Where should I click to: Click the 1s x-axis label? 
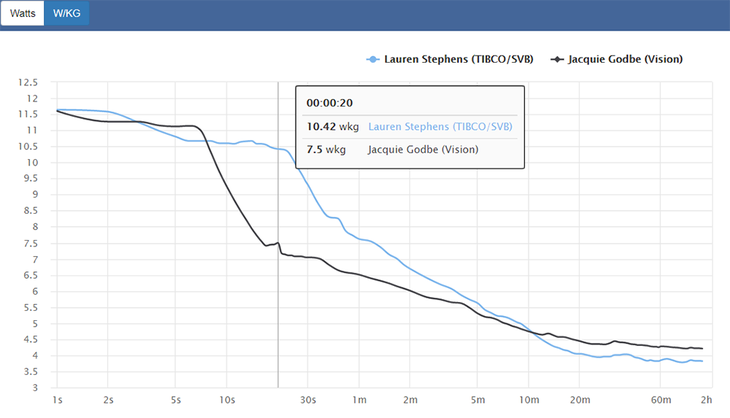tap(57, 400)
